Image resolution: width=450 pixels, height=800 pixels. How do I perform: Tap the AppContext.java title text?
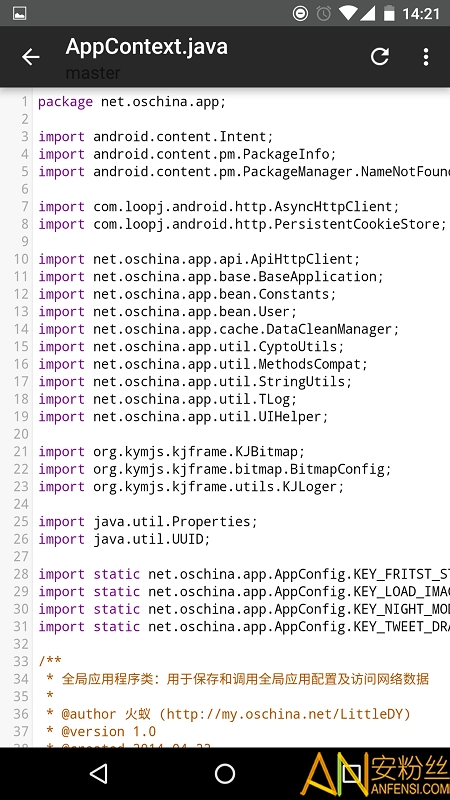click(x=146, y=47)
